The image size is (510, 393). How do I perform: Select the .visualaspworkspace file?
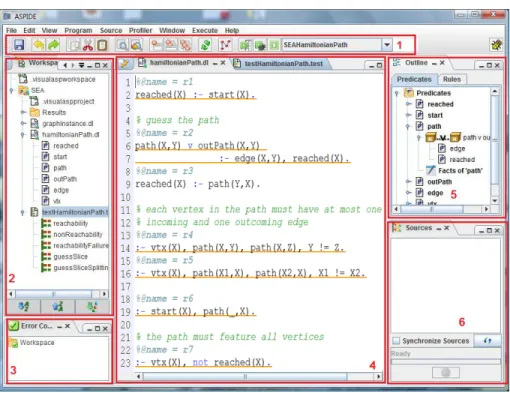point(63,79)
